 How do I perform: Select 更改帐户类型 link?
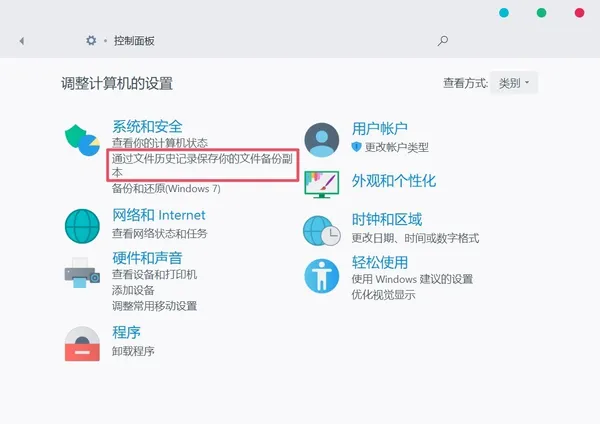pos(396,147)
